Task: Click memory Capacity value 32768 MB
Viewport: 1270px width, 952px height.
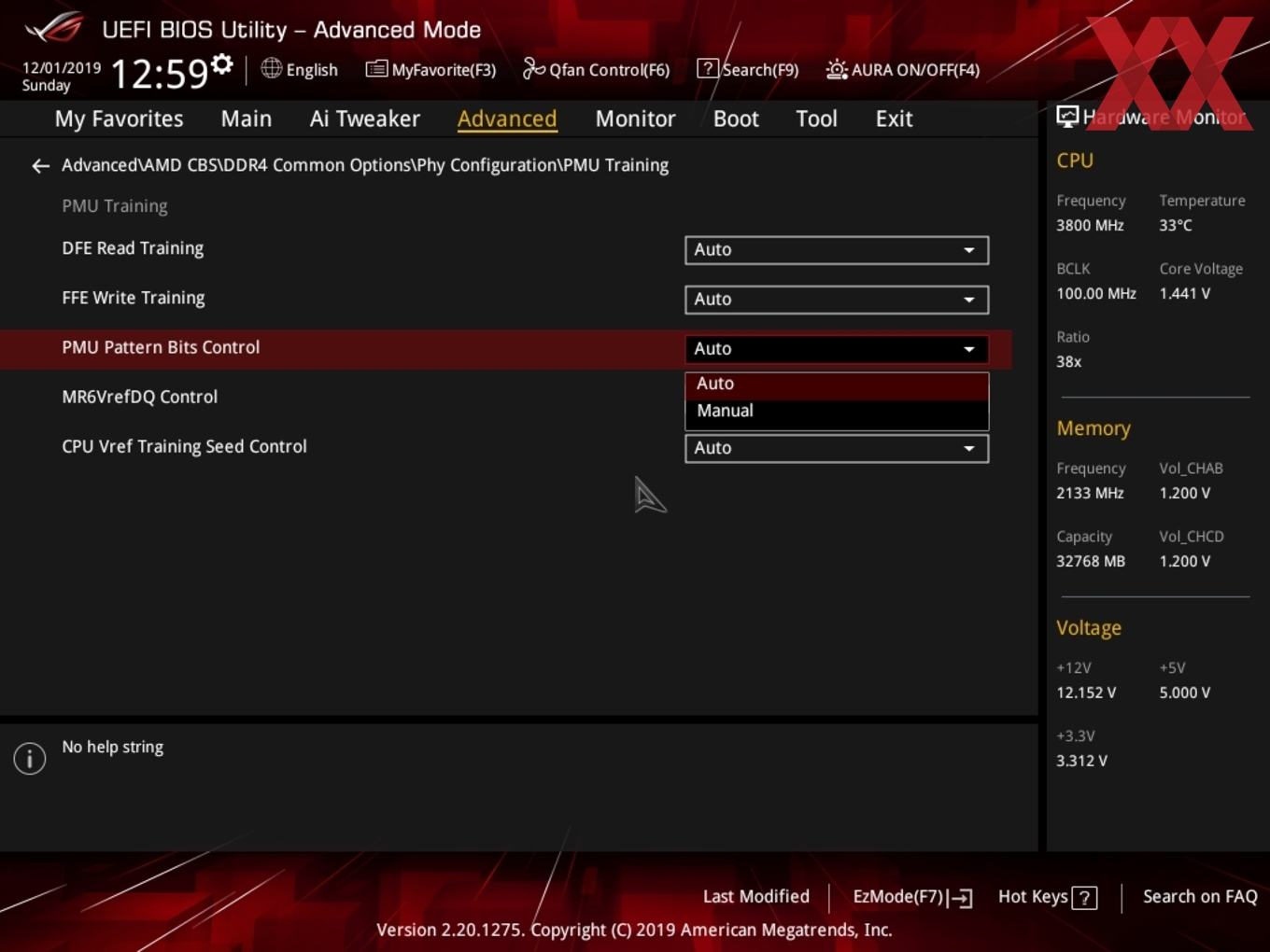Action: click(x=1091, y=561)
